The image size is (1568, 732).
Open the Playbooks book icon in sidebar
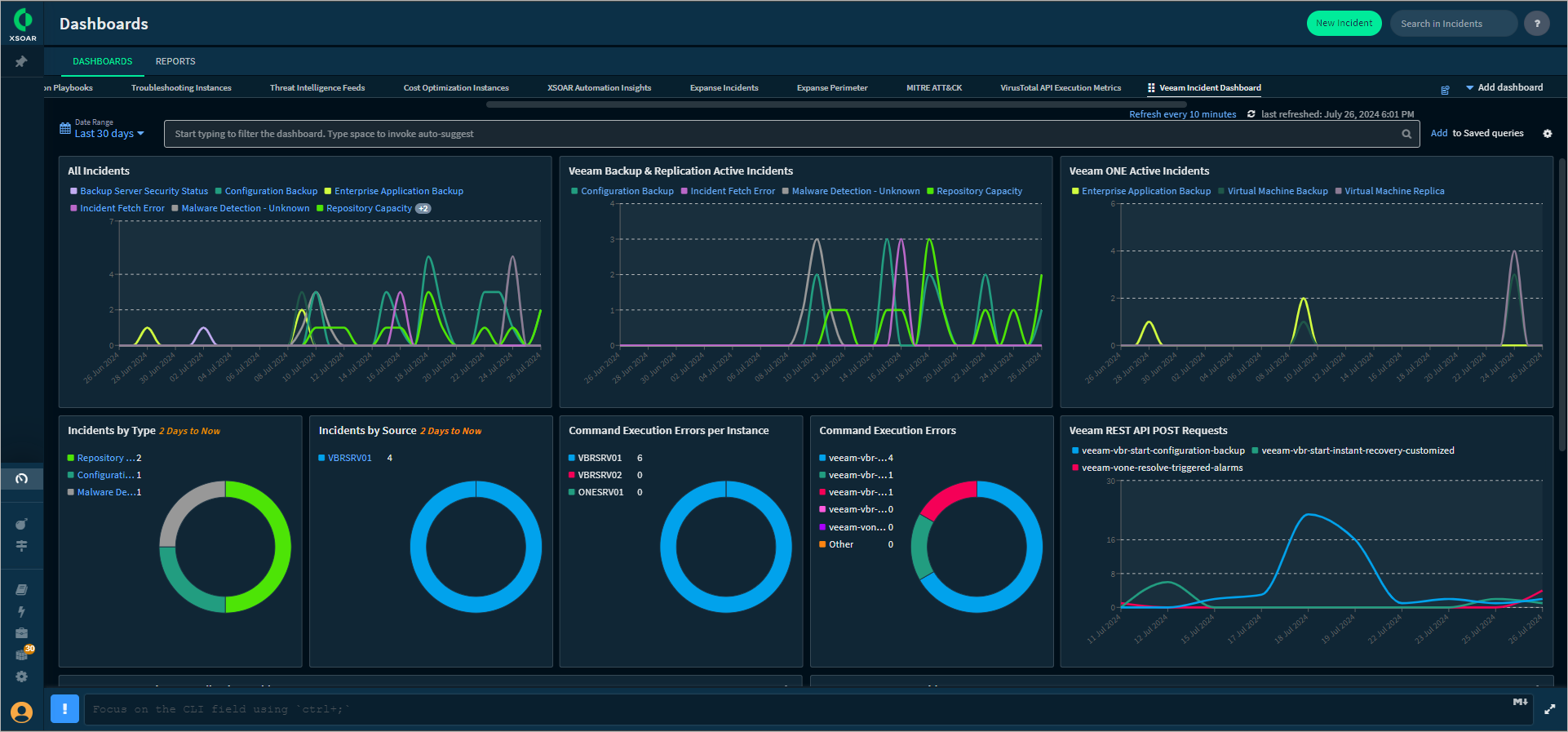click(22, 589)
